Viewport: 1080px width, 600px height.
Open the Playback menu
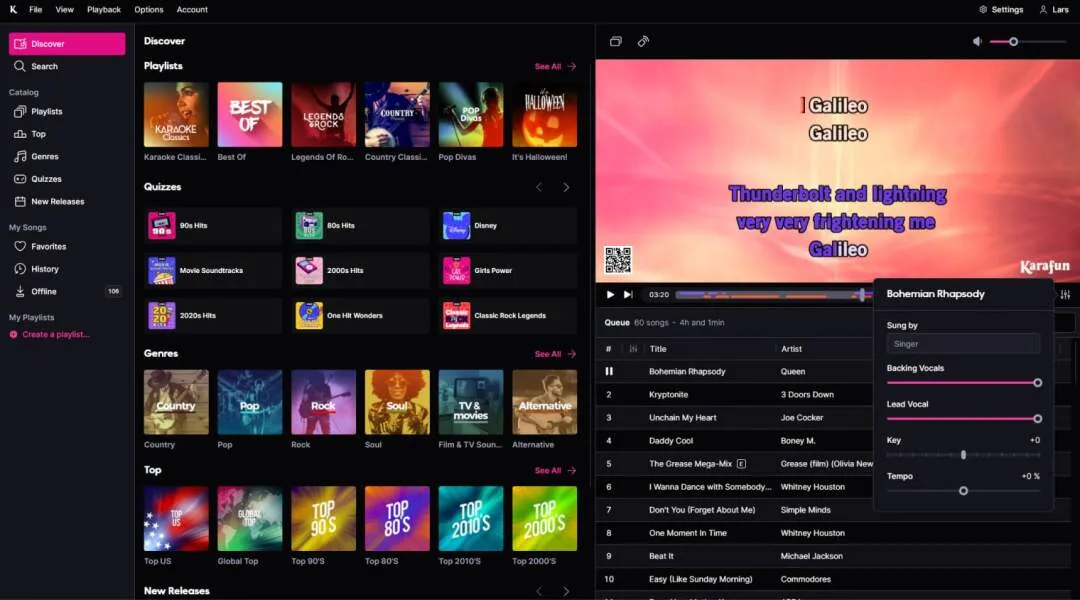pyautogui.click(x=103, y=10)
